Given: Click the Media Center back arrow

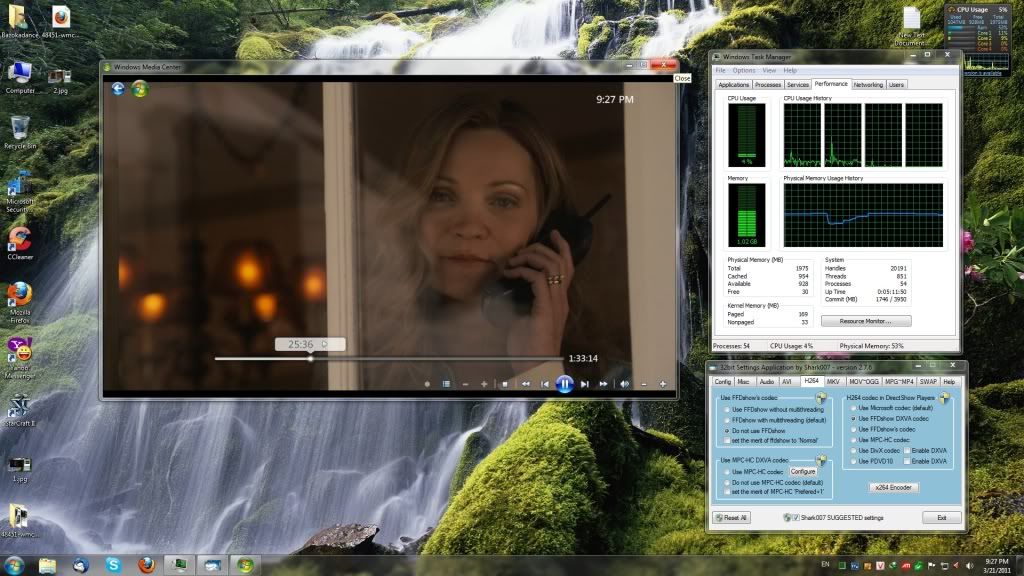Looking at the screenshot, I should pos(118,88).
